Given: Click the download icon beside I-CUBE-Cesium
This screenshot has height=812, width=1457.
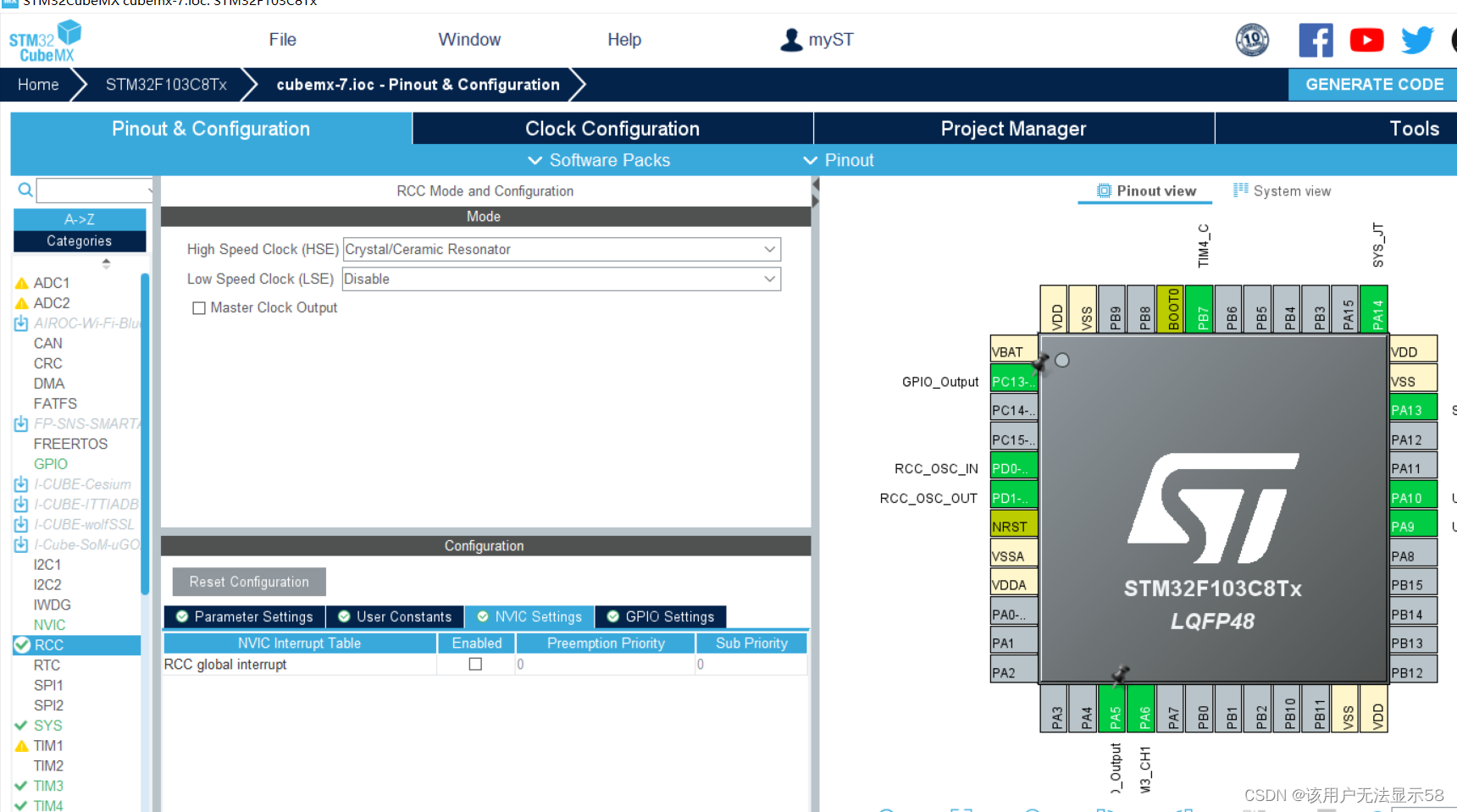Looking at the screenshot, I should point(21,484).
